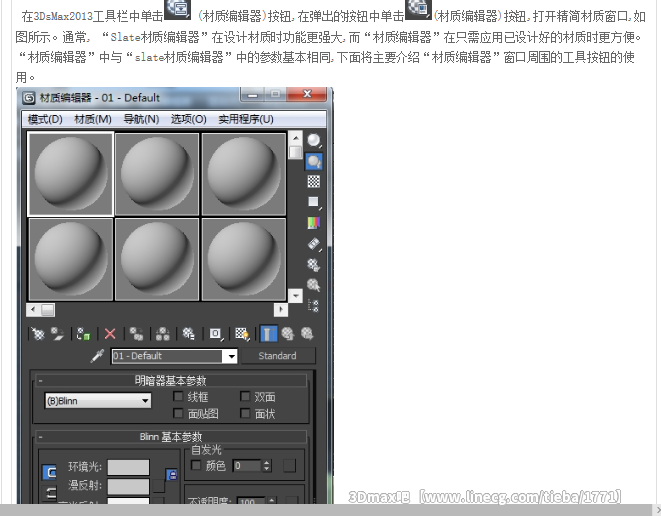Select the bottom middle sample sphere
This screenshot has width=661, height=516.
[x=157, y=259]
